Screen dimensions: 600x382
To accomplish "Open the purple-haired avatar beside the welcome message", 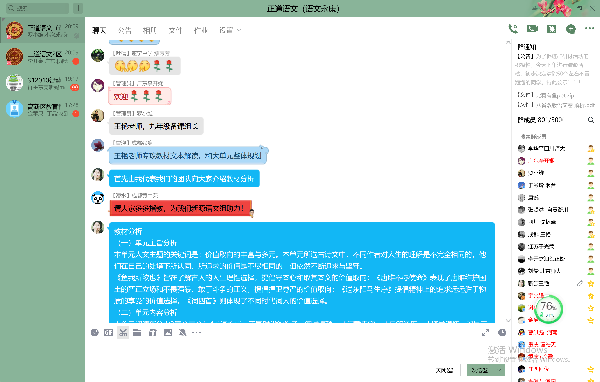I will [98, 85].
